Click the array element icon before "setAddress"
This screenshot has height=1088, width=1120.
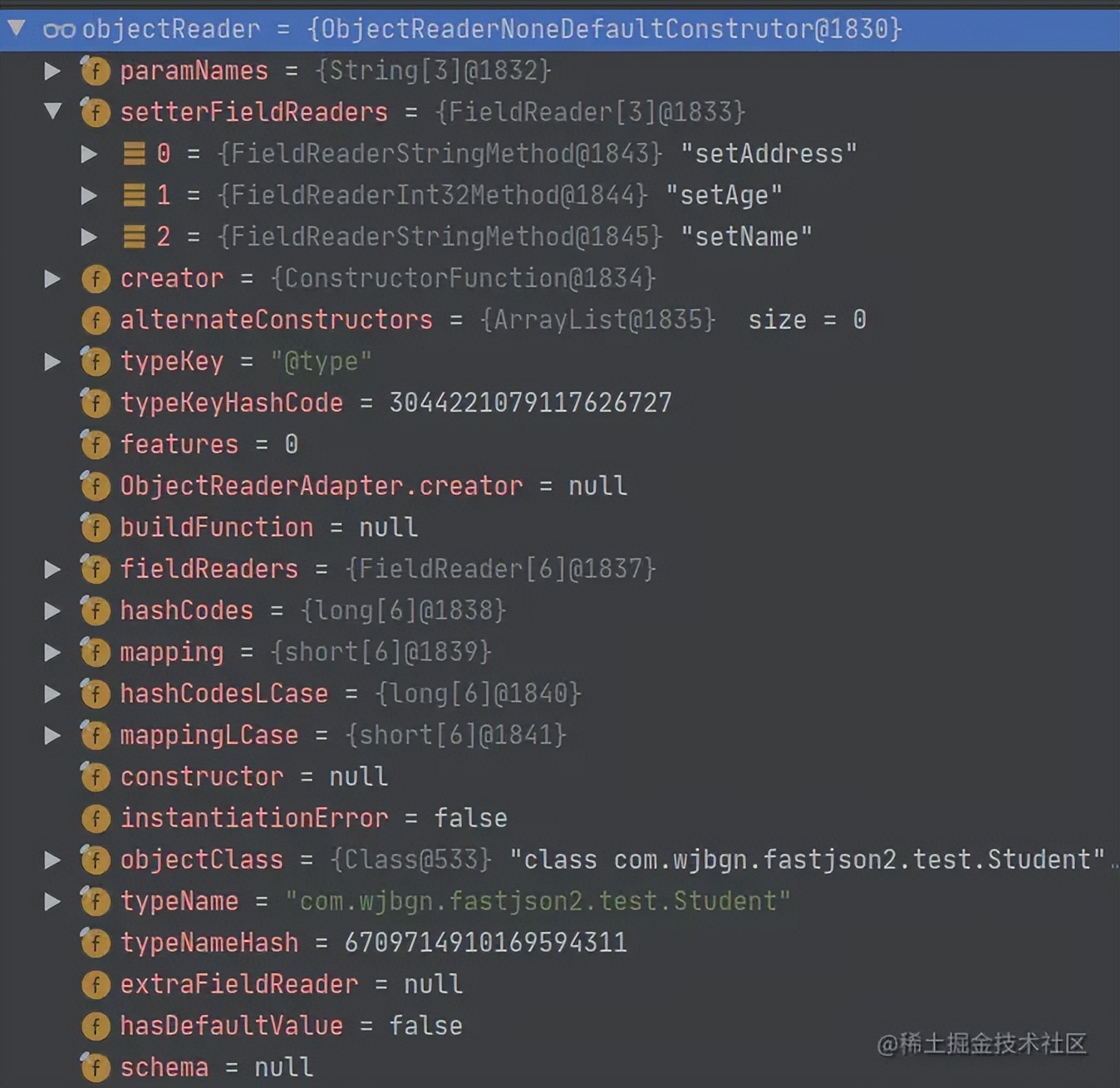[134, 154]
